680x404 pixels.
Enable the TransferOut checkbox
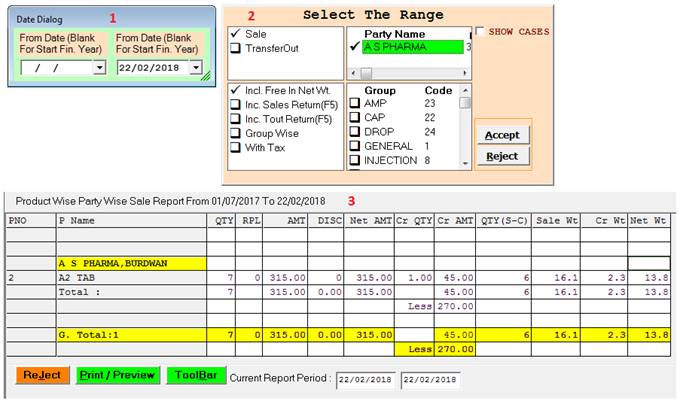(236, 47)
